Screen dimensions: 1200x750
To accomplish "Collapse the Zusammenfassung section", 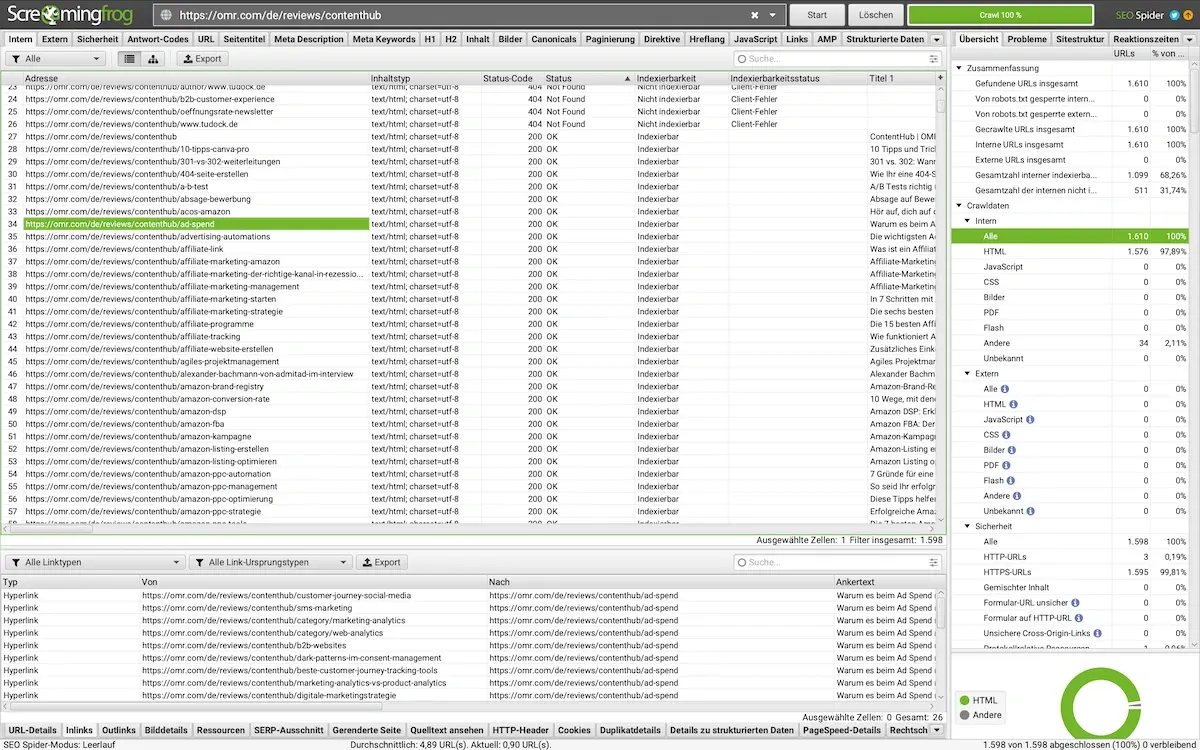I will (x=959, y=68).
